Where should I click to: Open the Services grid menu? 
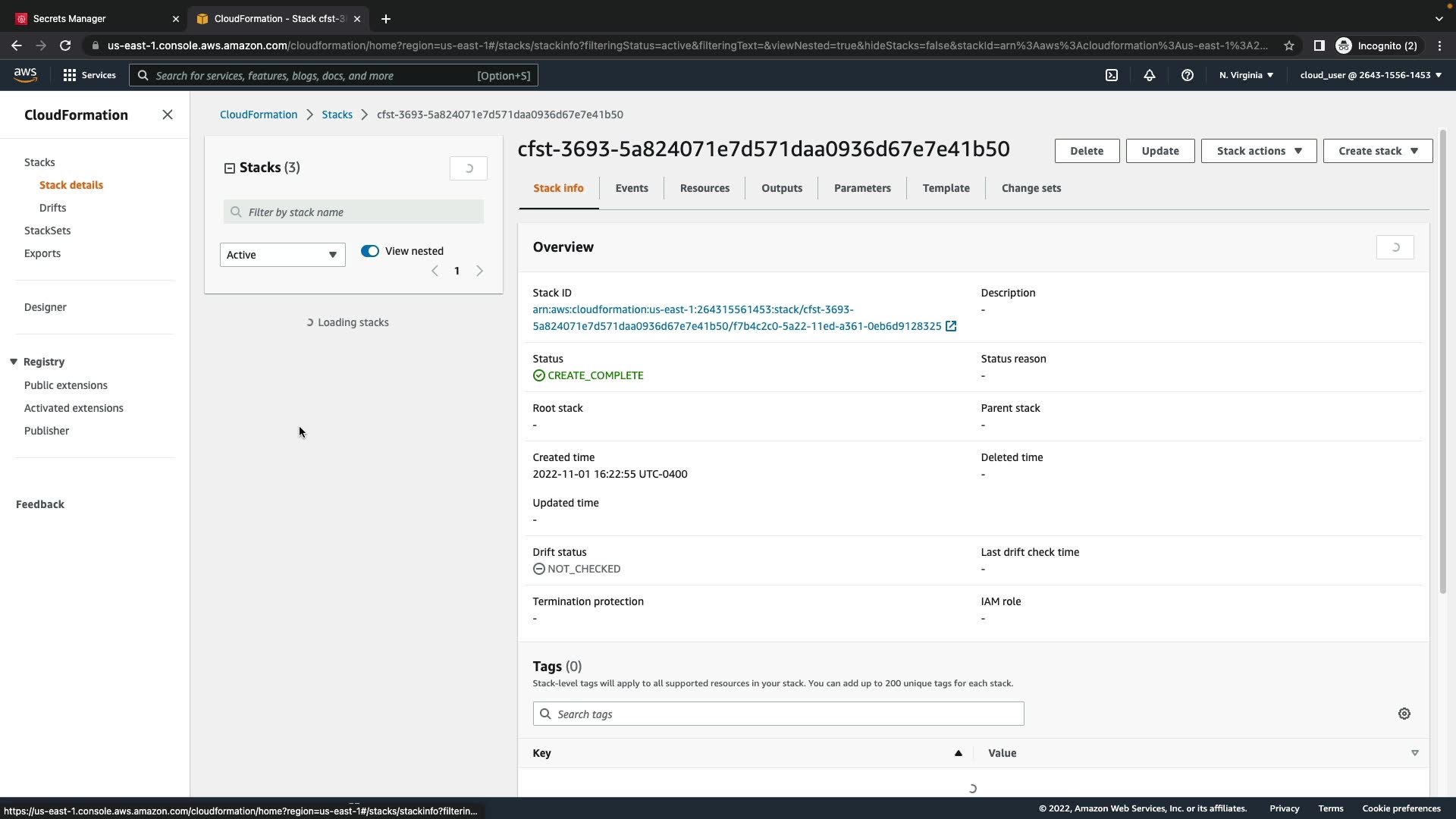(x=89, y=75)
